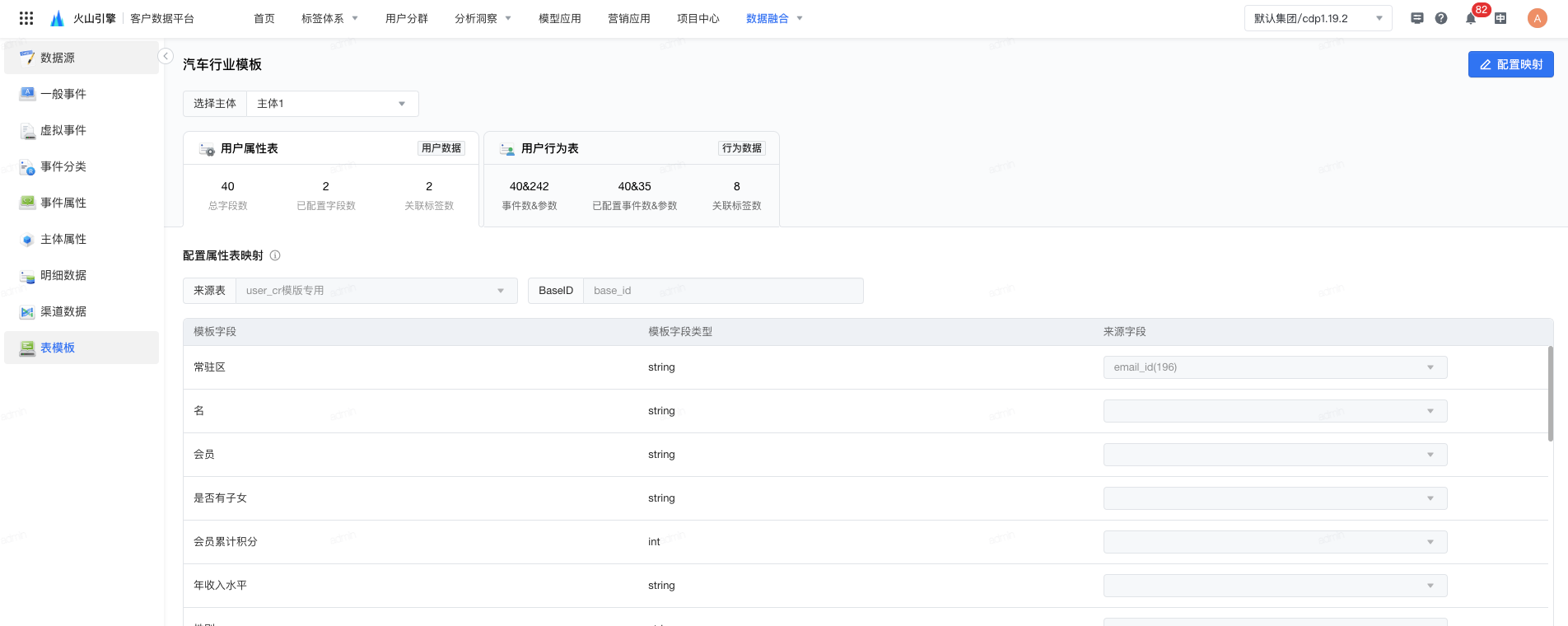Open the help question mark icon

[x=1441, y=18]
